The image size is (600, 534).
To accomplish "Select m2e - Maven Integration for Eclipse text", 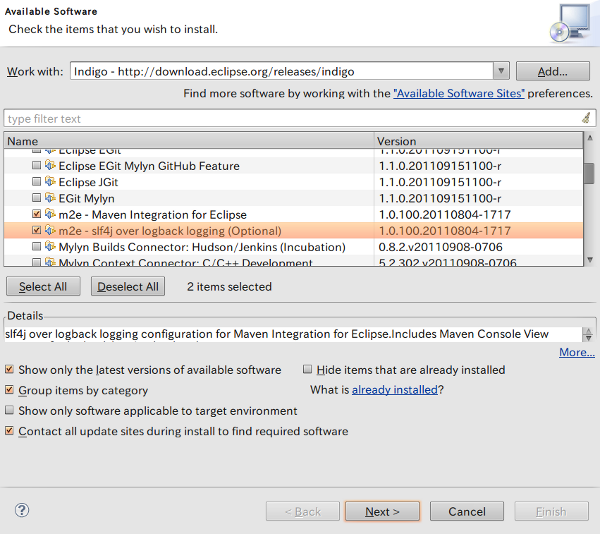I will (152, 215).
